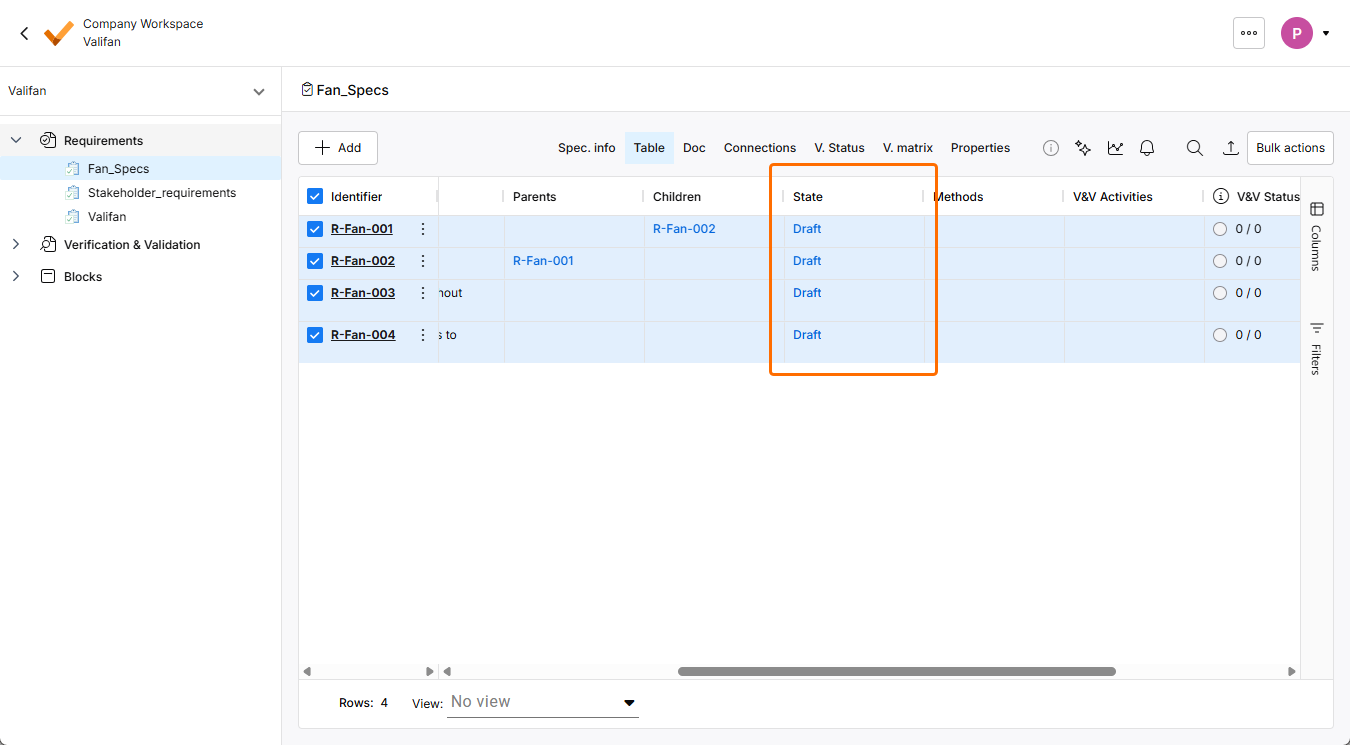Open the AI sparkle assistant icon
The image size is (1350, 745).
[x=1082, y=148]
